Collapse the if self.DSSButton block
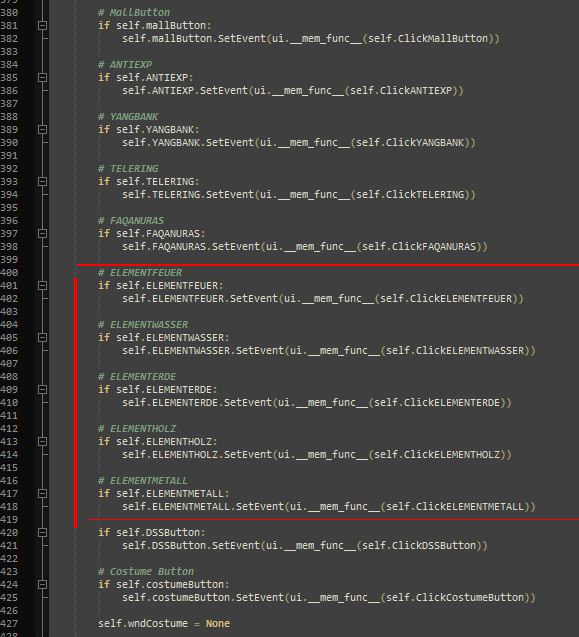Viewport: 579px width, 637px height. coord(42,533)
